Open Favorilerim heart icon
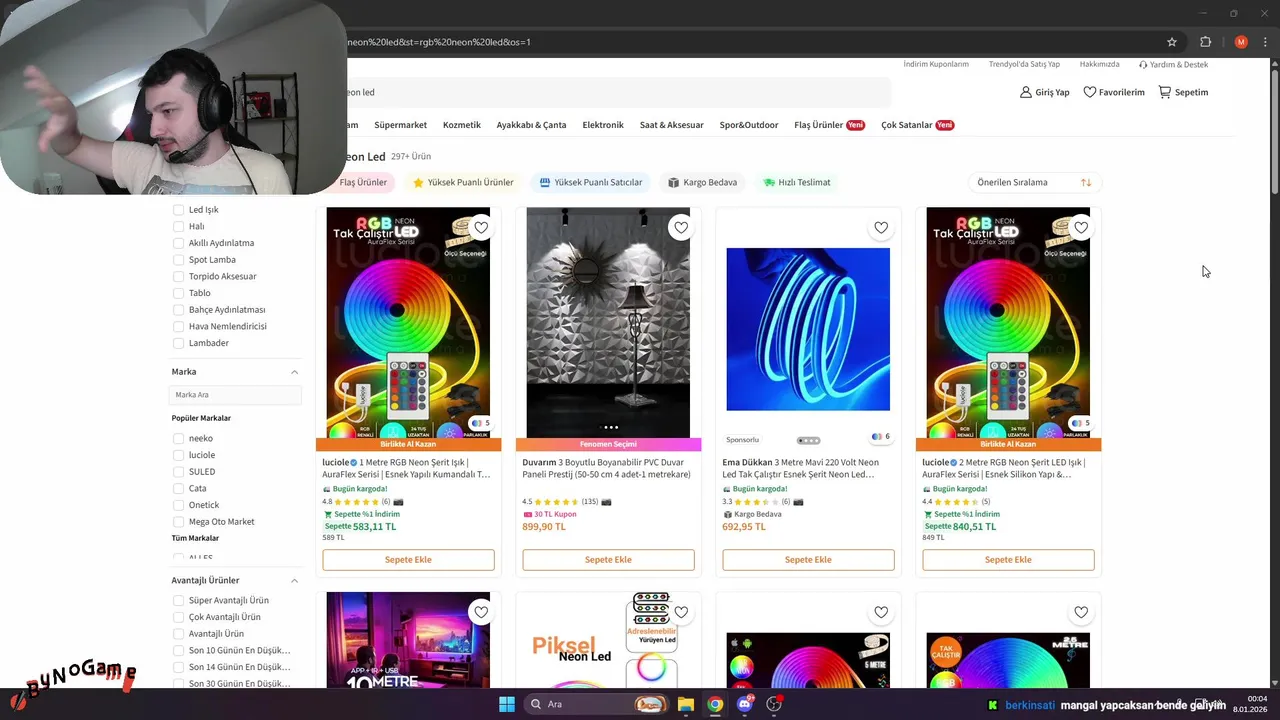The height and width of the screenshot is (720, 1280). click(1090, 92)
